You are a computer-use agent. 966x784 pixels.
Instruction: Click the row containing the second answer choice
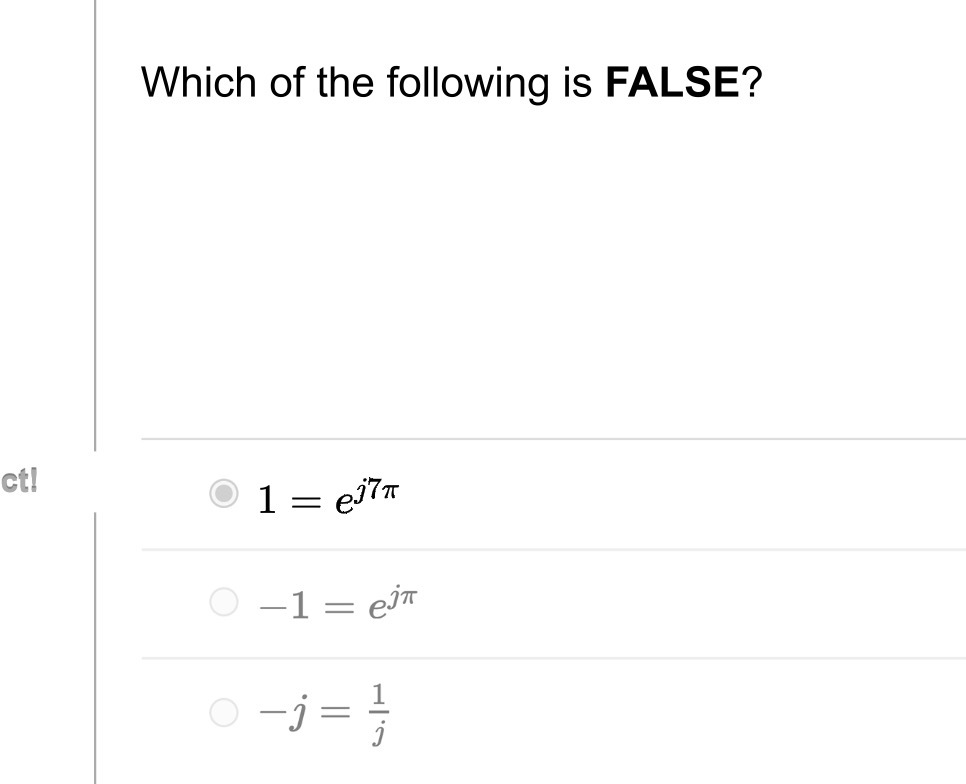click(500, 604)
